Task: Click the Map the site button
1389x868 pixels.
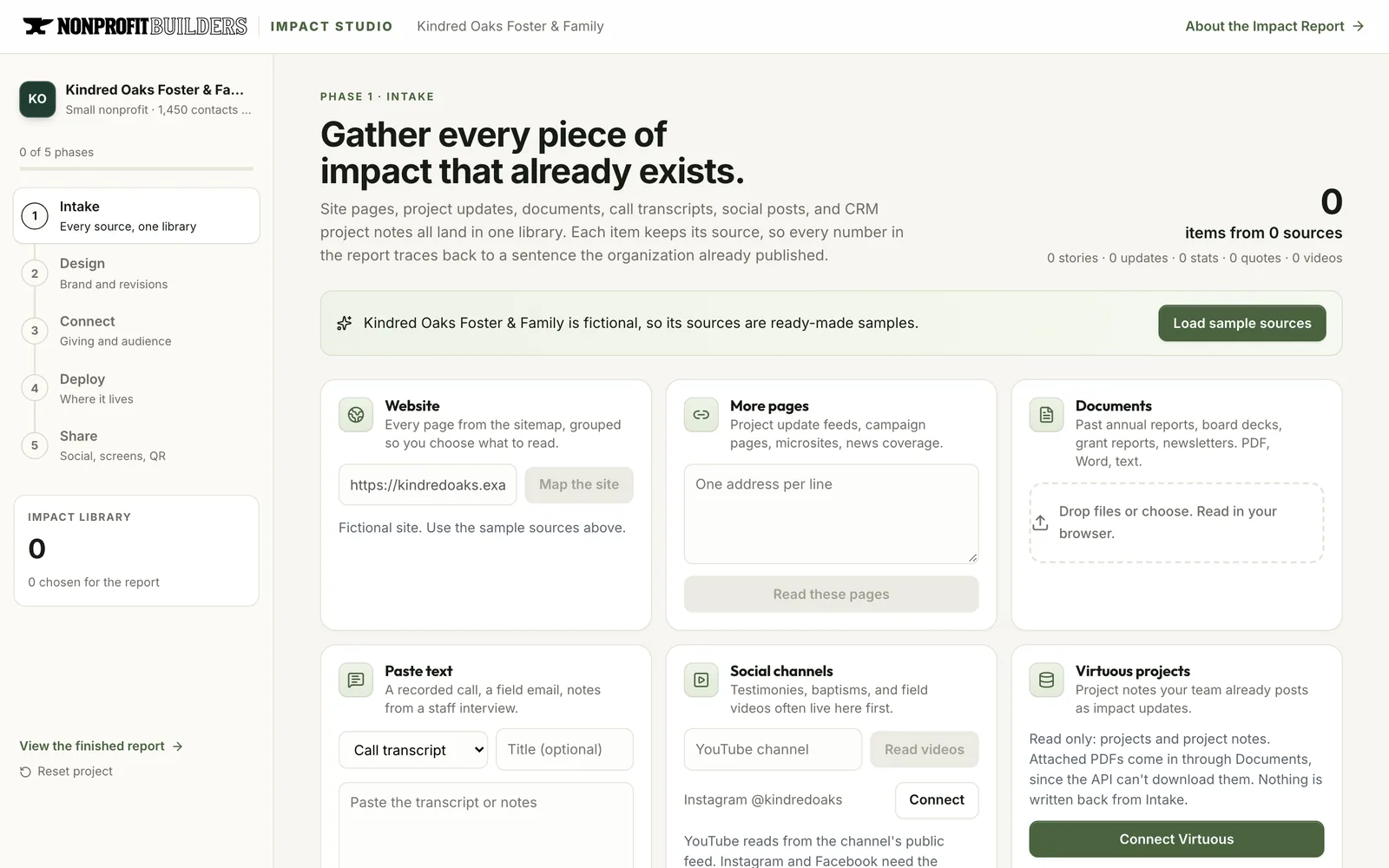Action: [579, 484]
